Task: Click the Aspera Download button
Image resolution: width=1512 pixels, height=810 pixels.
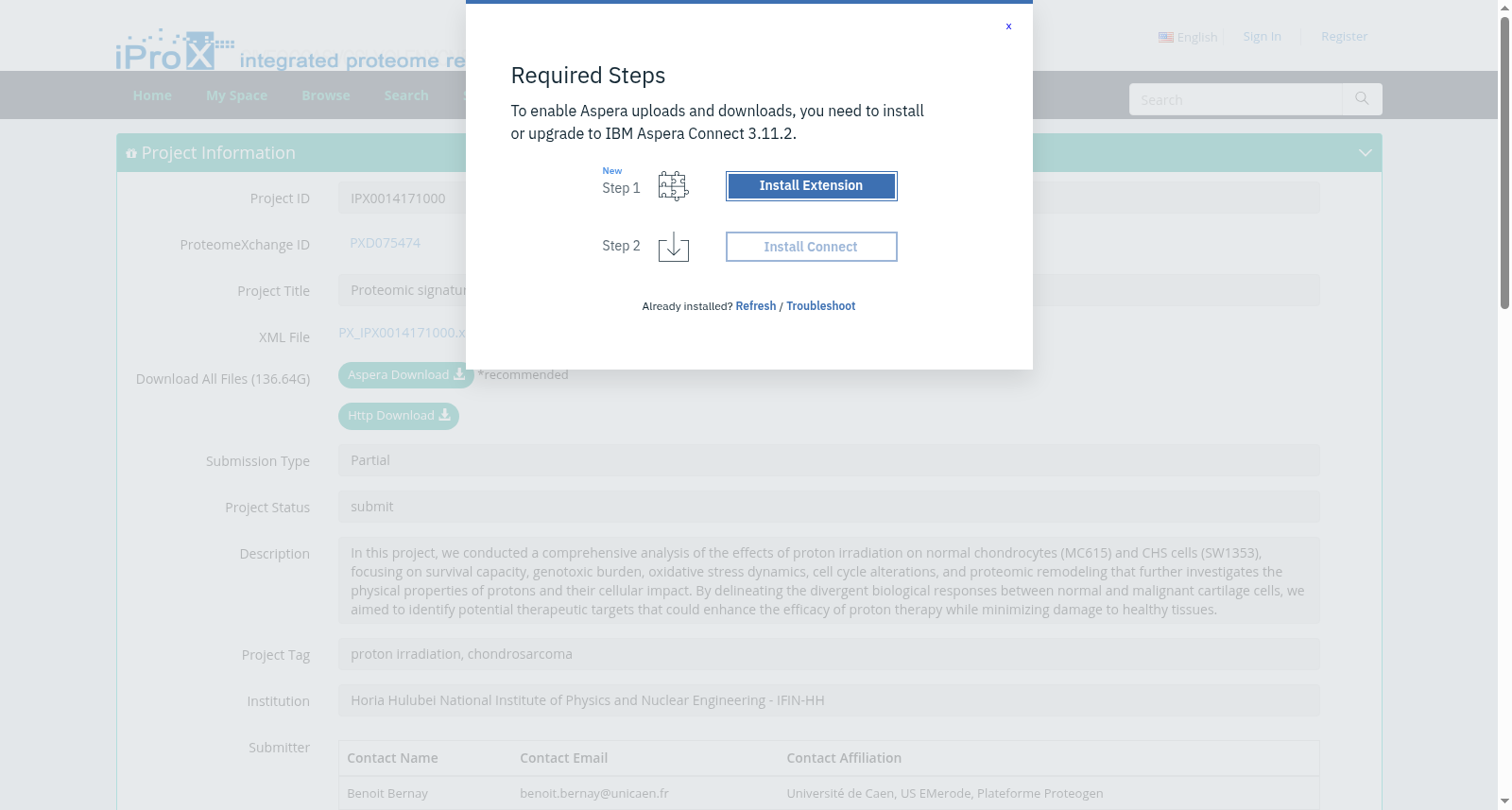Action: 406,375
